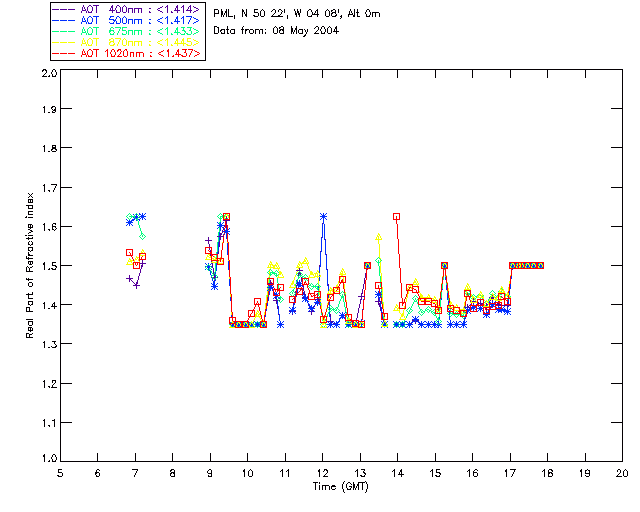Click the x-axis hour label 20
This screenshot has width=640, height=512.
click(622, 473)
